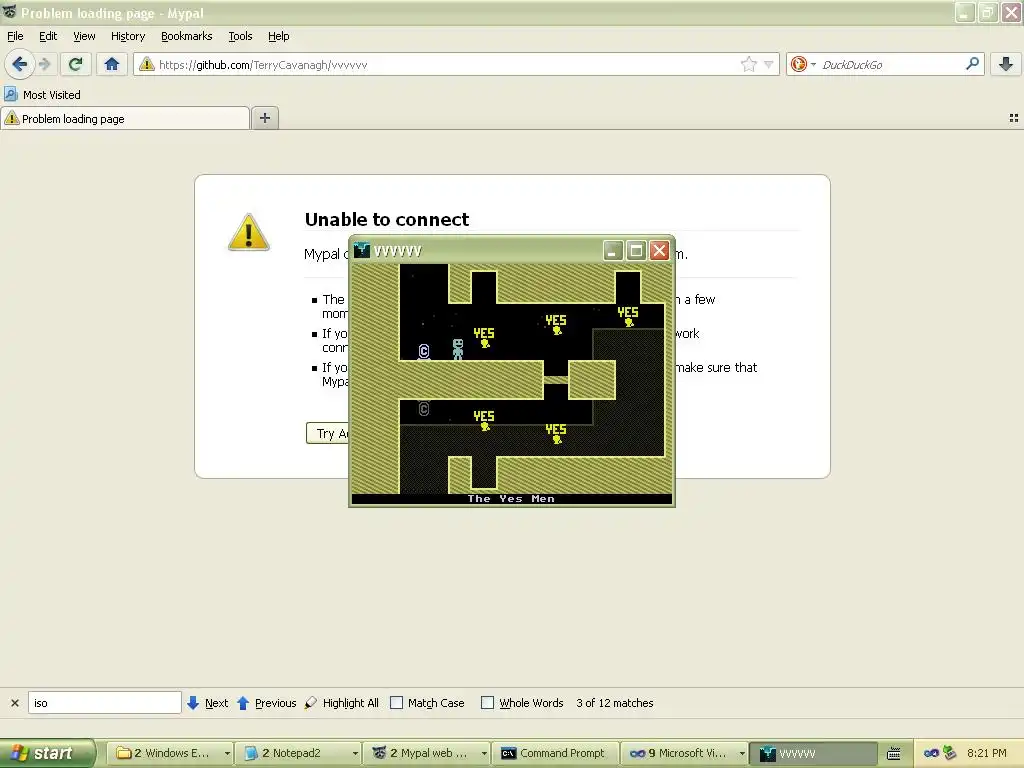Image resolution: width=1024 pixels, height=768 pixels.
Task: Click the warning icon in the address bar
Action: (x=147, y=64)
